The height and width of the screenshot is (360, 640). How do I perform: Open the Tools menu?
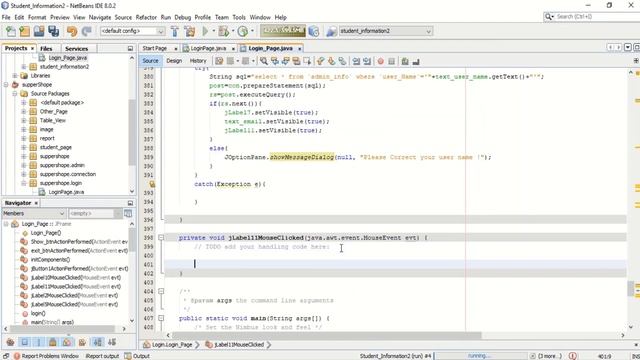239,17
